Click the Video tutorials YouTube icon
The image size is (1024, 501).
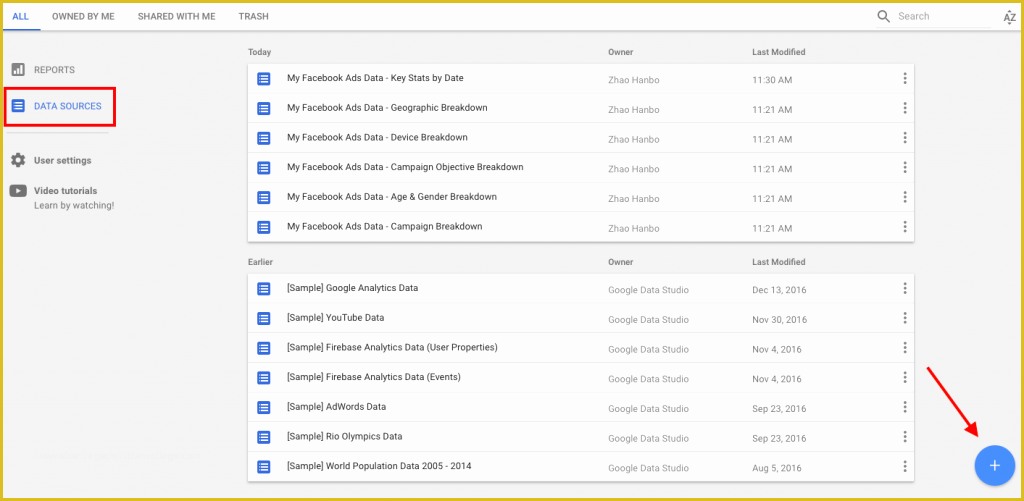tap(18, 191)
